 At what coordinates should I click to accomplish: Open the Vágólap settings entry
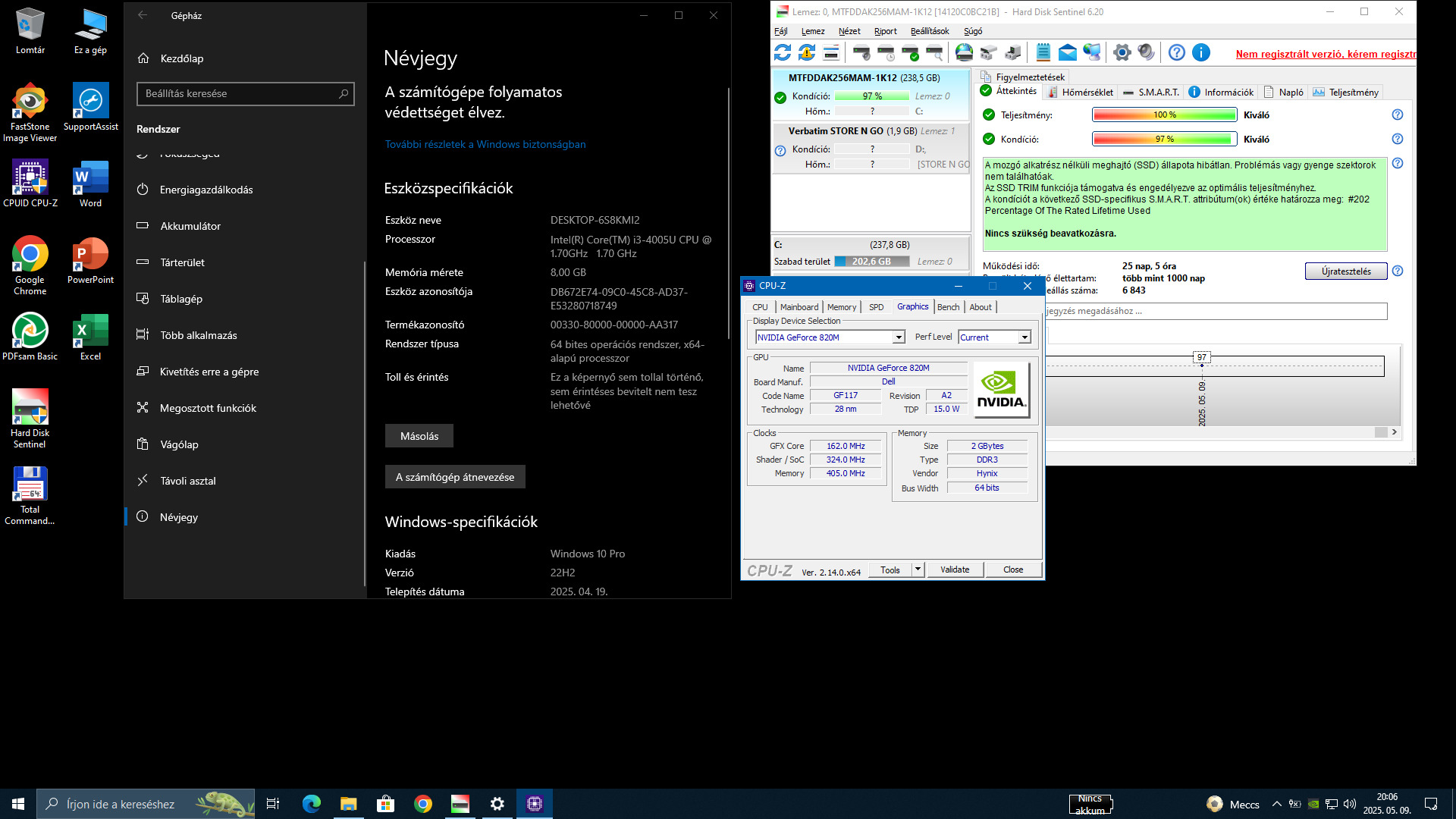click(x=179, y=444)
